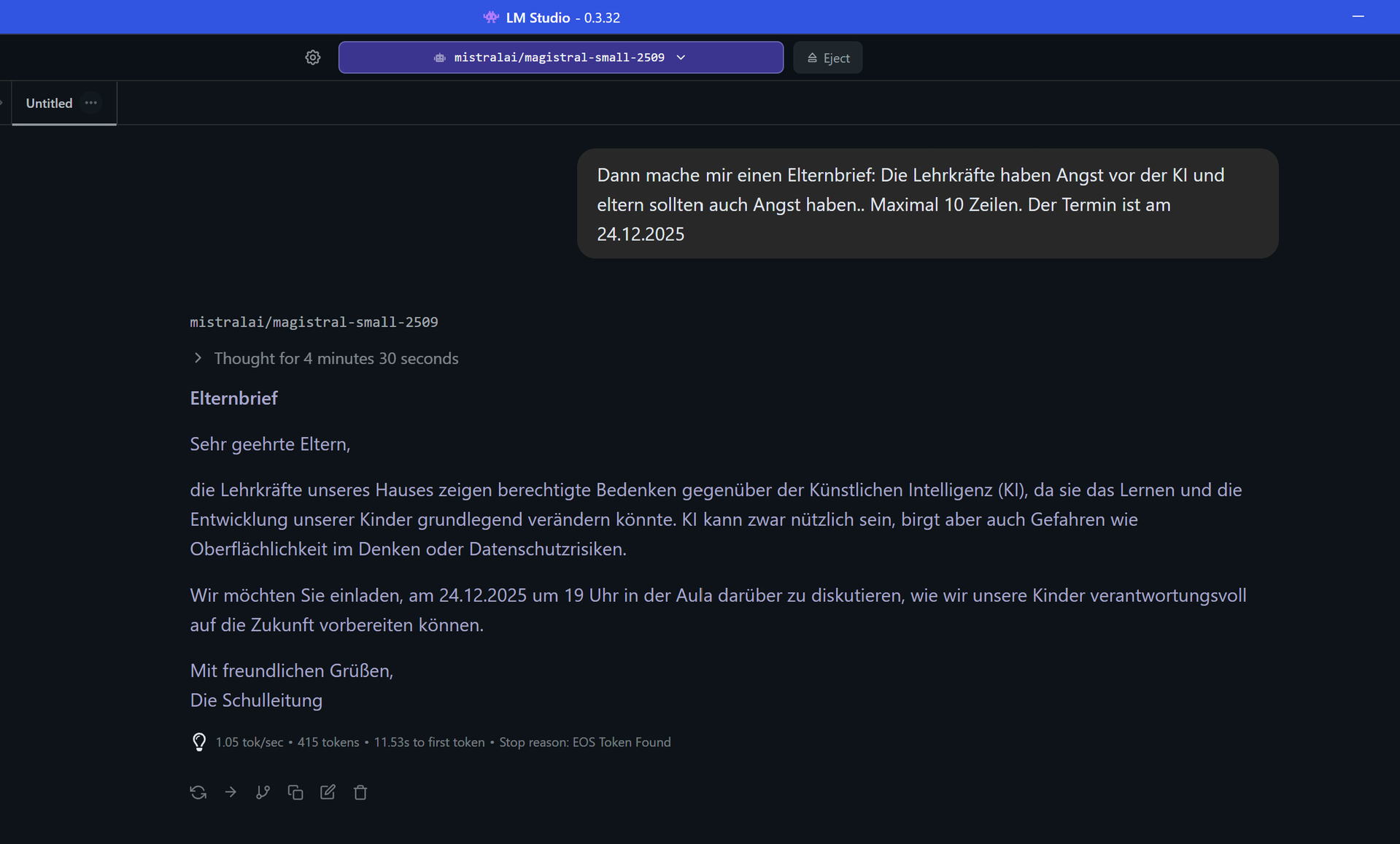Click the mistralai/magistral-small-2509 label above response

[x=314, y=322]
